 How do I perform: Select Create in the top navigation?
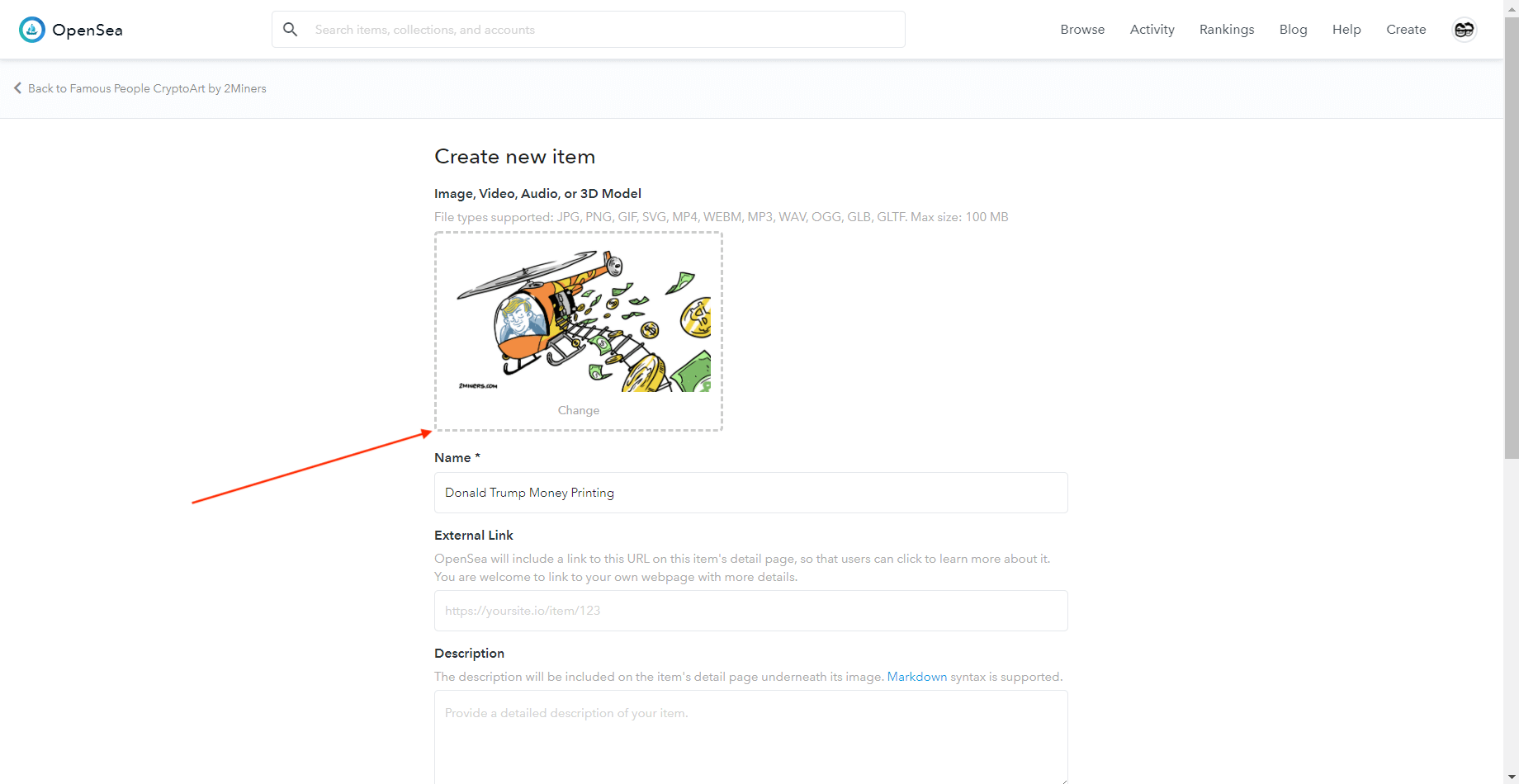1405,30
